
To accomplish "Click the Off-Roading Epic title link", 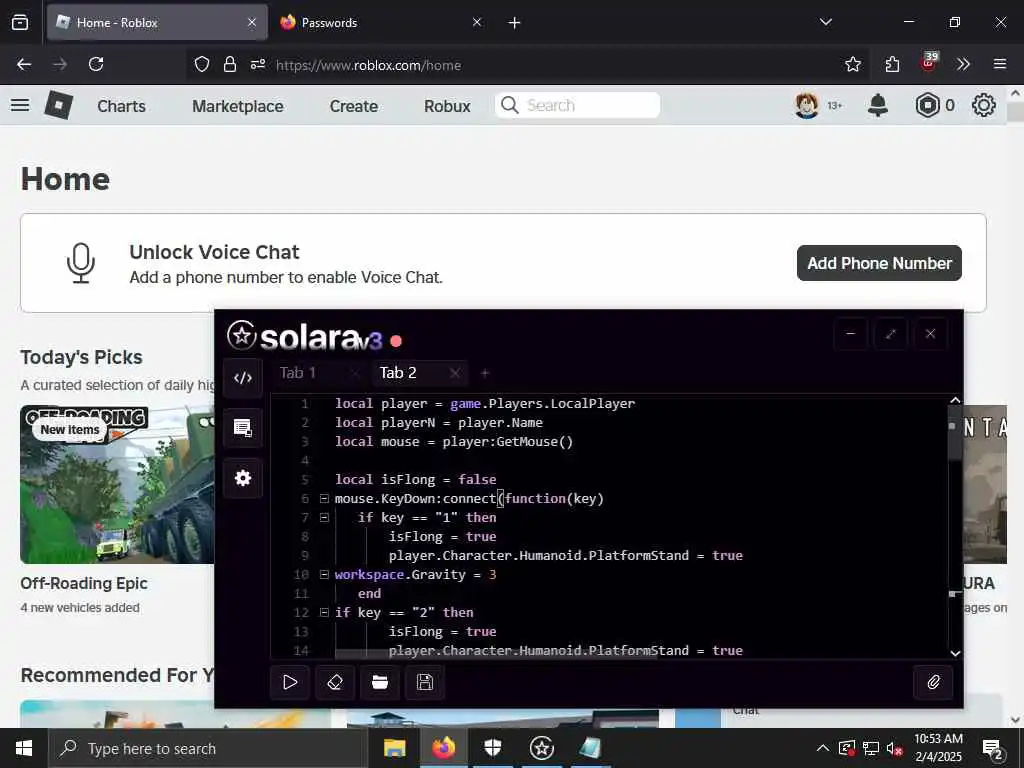I will pos(84,583).
